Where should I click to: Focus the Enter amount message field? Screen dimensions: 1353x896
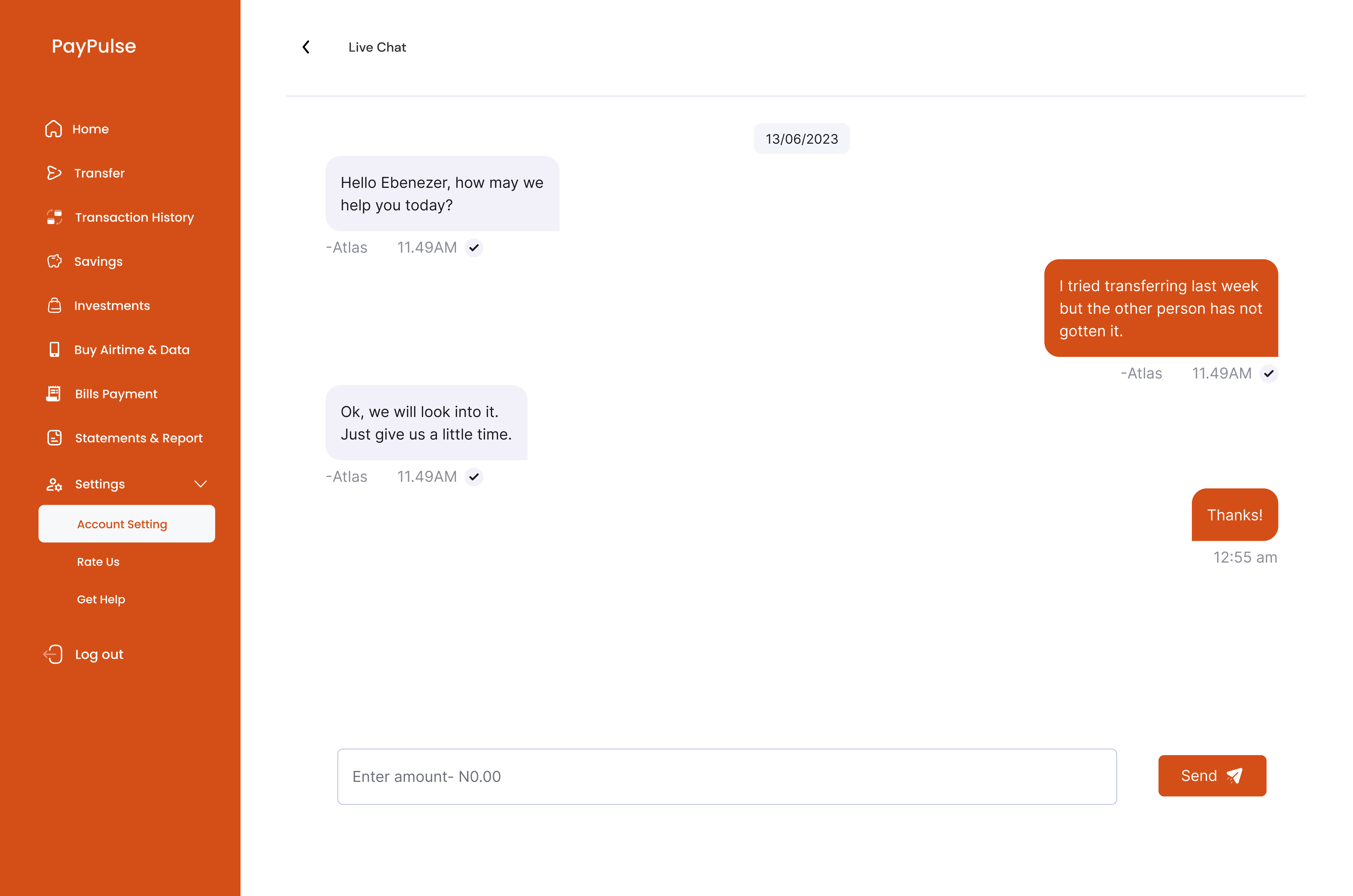(727, 776)
